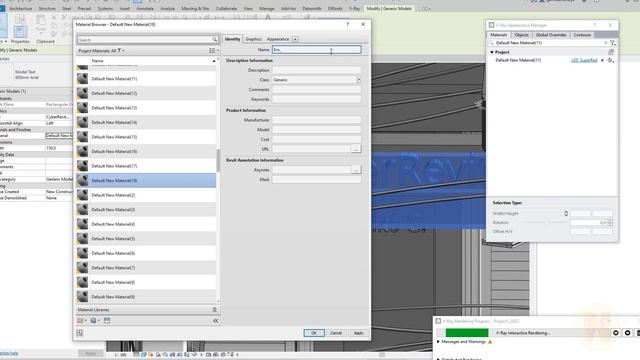Viewport: 640px width, 360px height.
Task: Select Default New Material(5) in the list
Action: [146, 238]
